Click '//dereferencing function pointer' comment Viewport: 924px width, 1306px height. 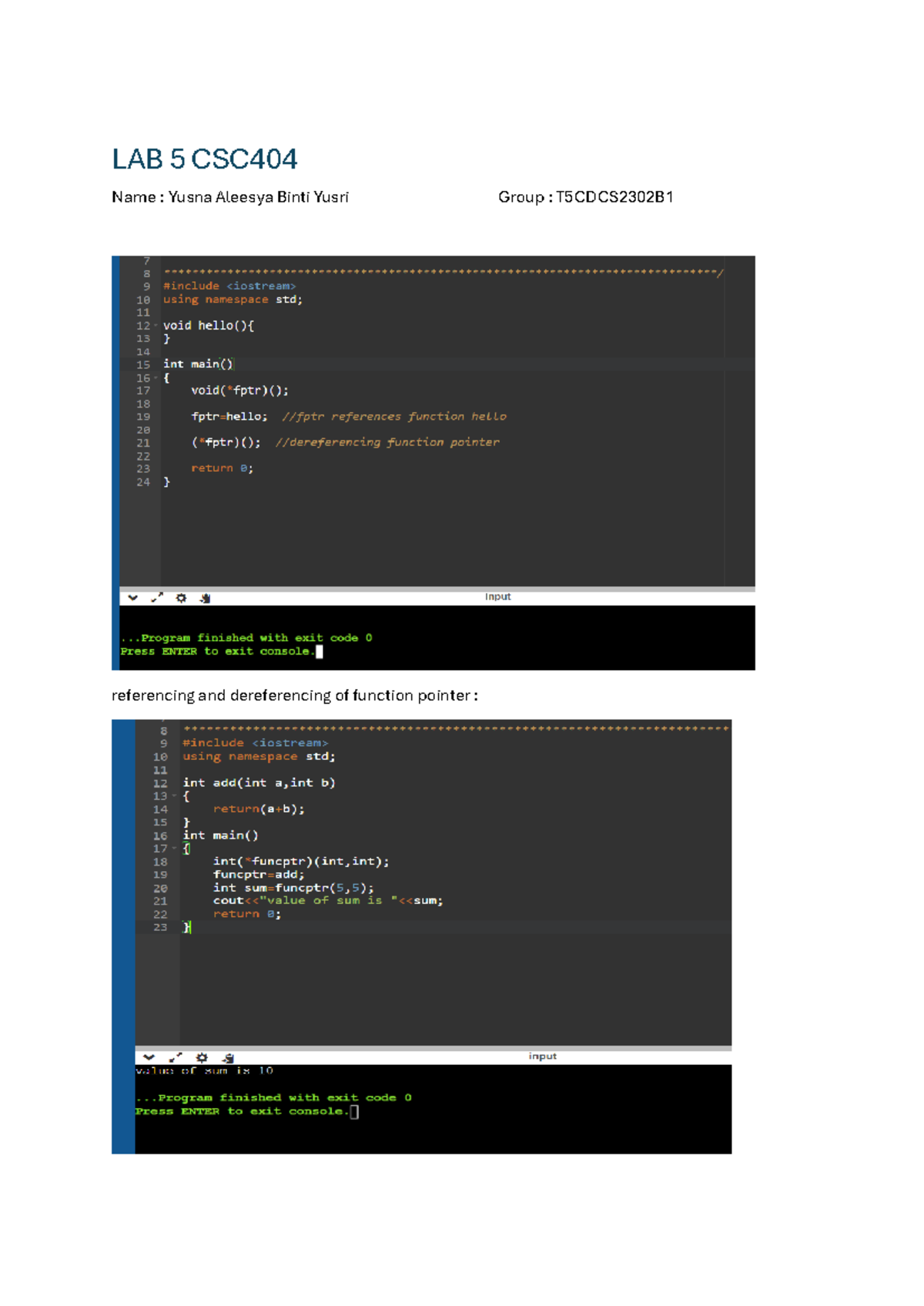(x=387, y=443)
